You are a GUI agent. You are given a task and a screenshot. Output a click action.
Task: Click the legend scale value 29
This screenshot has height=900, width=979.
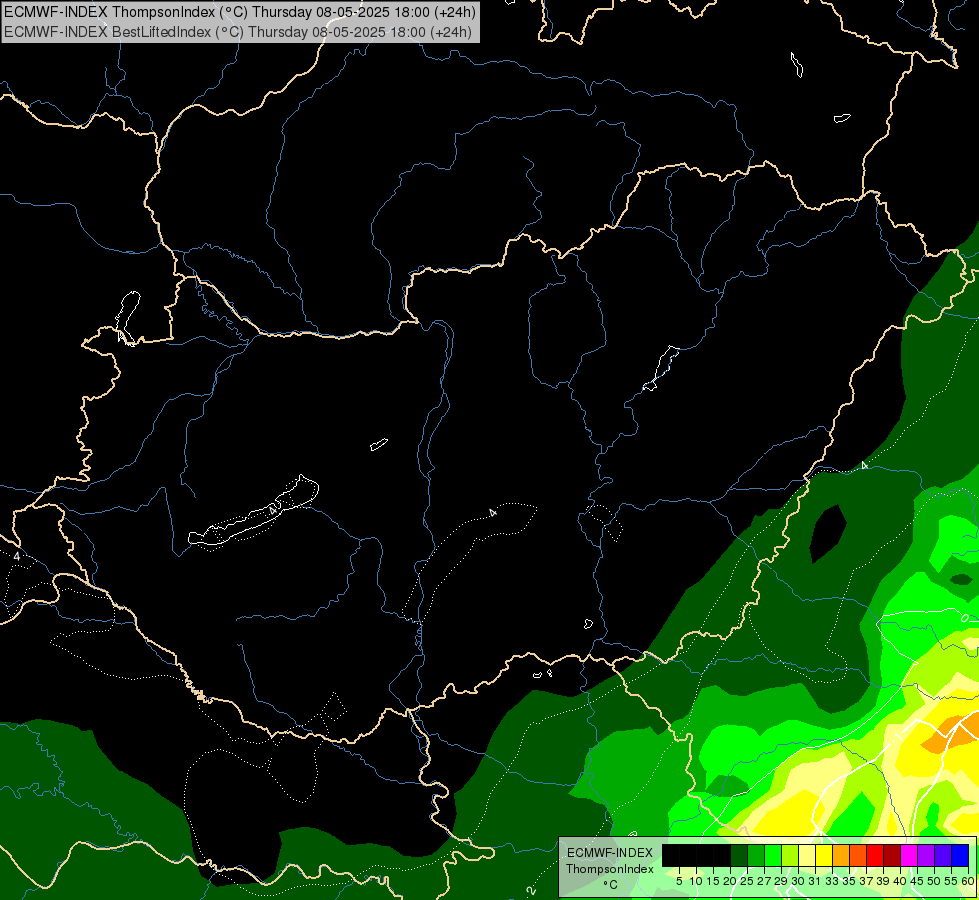tap(781, 881)
